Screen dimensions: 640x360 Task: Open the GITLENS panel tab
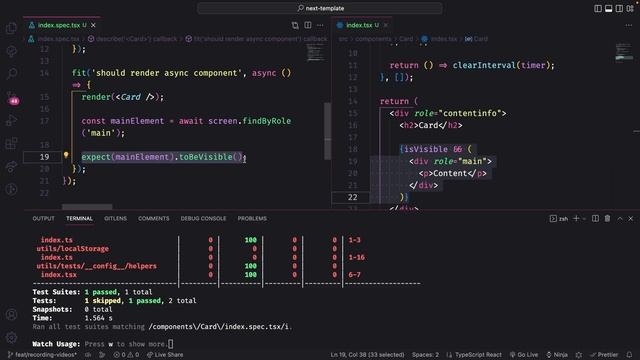click(115, 219)
